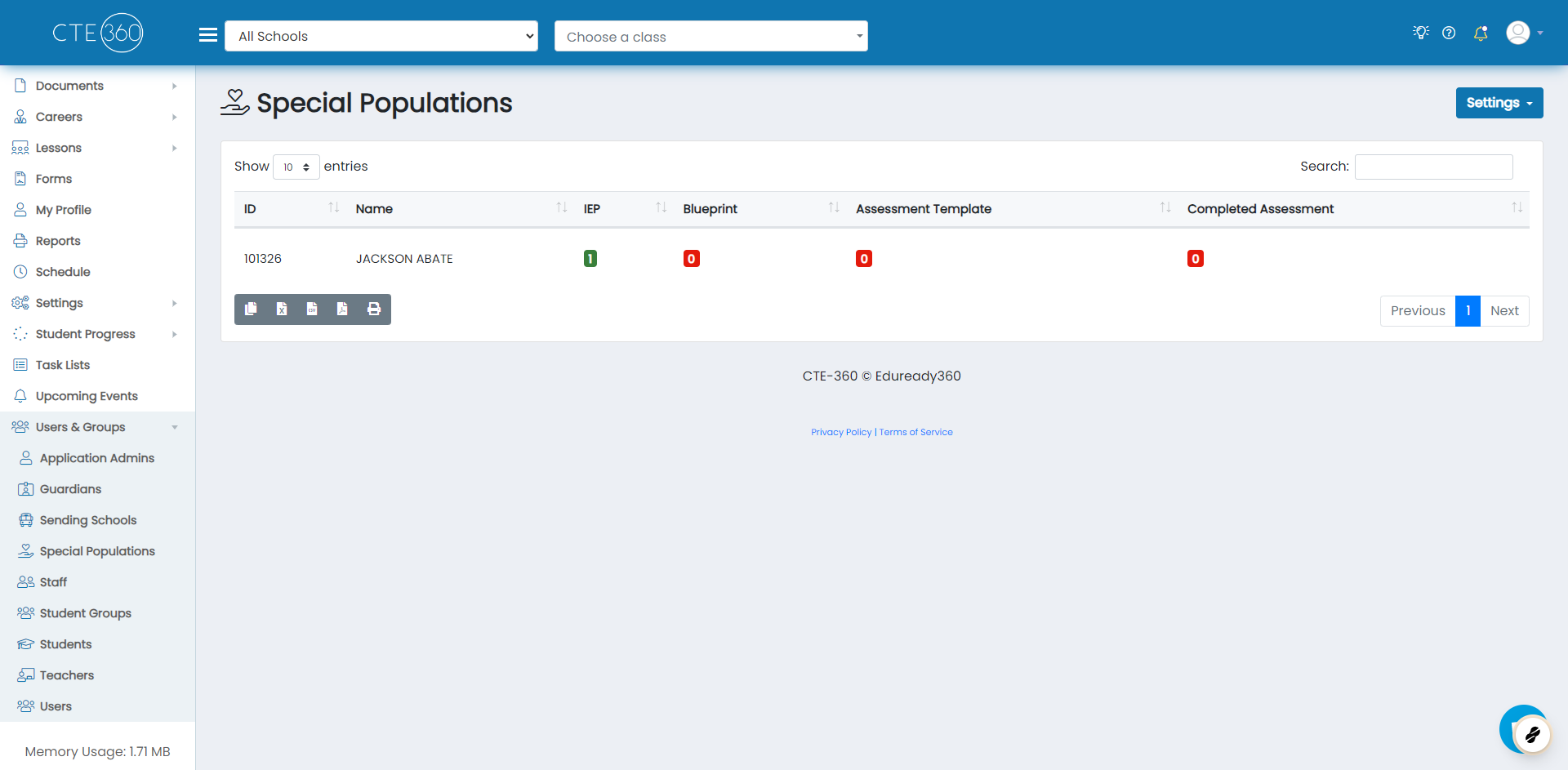The height and width of the screenshot is (770, 1568).
Task: Click the Forms clipboard icon
Action: click(20, 179)
